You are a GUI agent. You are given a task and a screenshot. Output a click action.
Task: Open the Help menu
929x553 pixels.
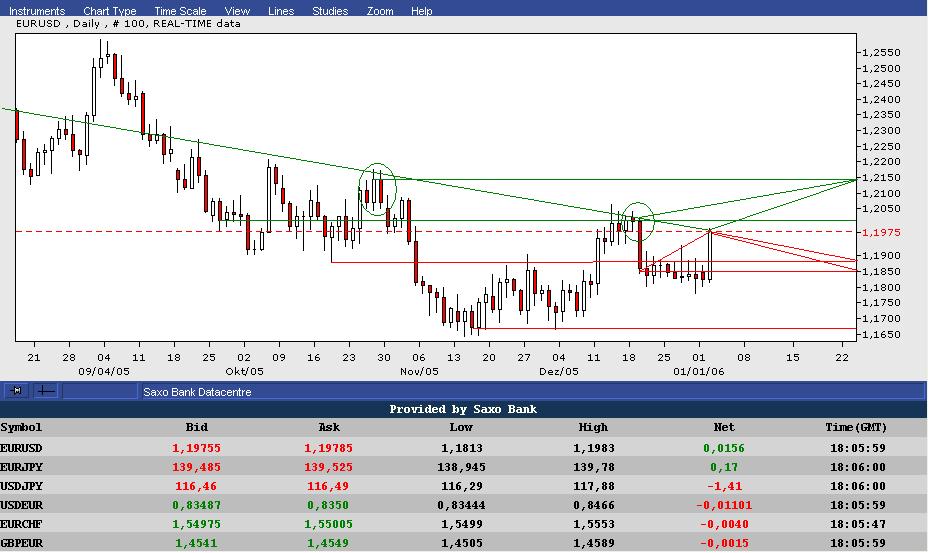click(x=421, y=11)
